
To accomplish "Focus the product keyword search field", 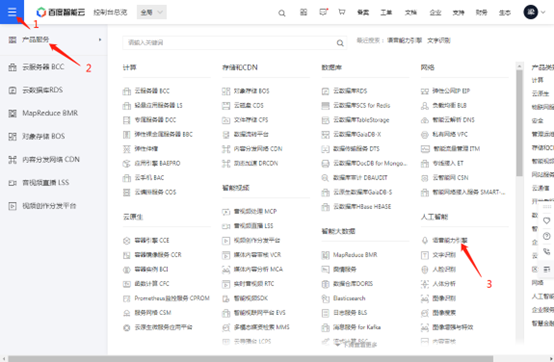I will pyautogui.click(x=235, y=43).
